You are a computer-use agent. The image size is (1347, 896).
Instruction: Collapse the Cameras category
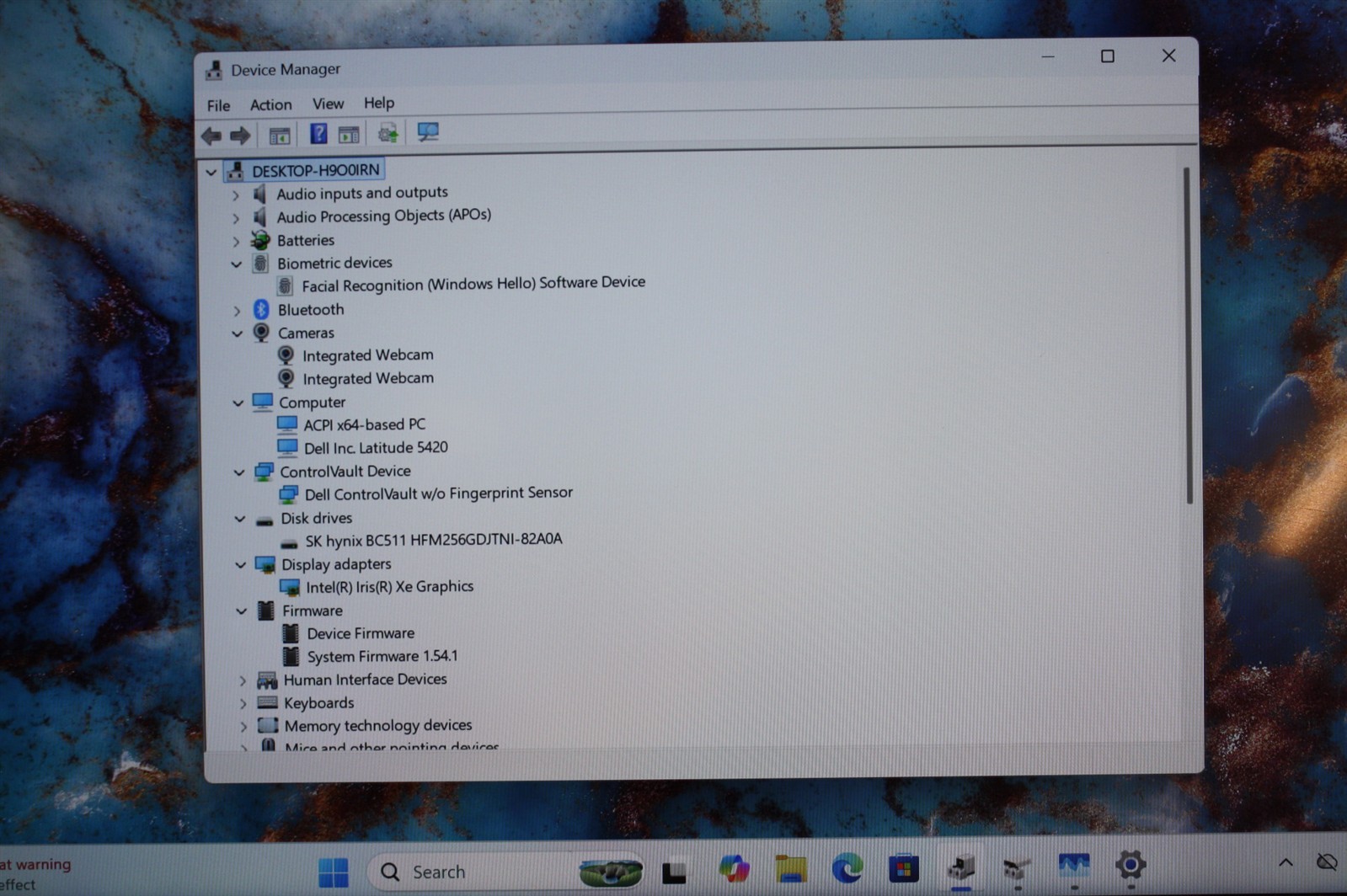pyautogui.click(x=238, y=334)
